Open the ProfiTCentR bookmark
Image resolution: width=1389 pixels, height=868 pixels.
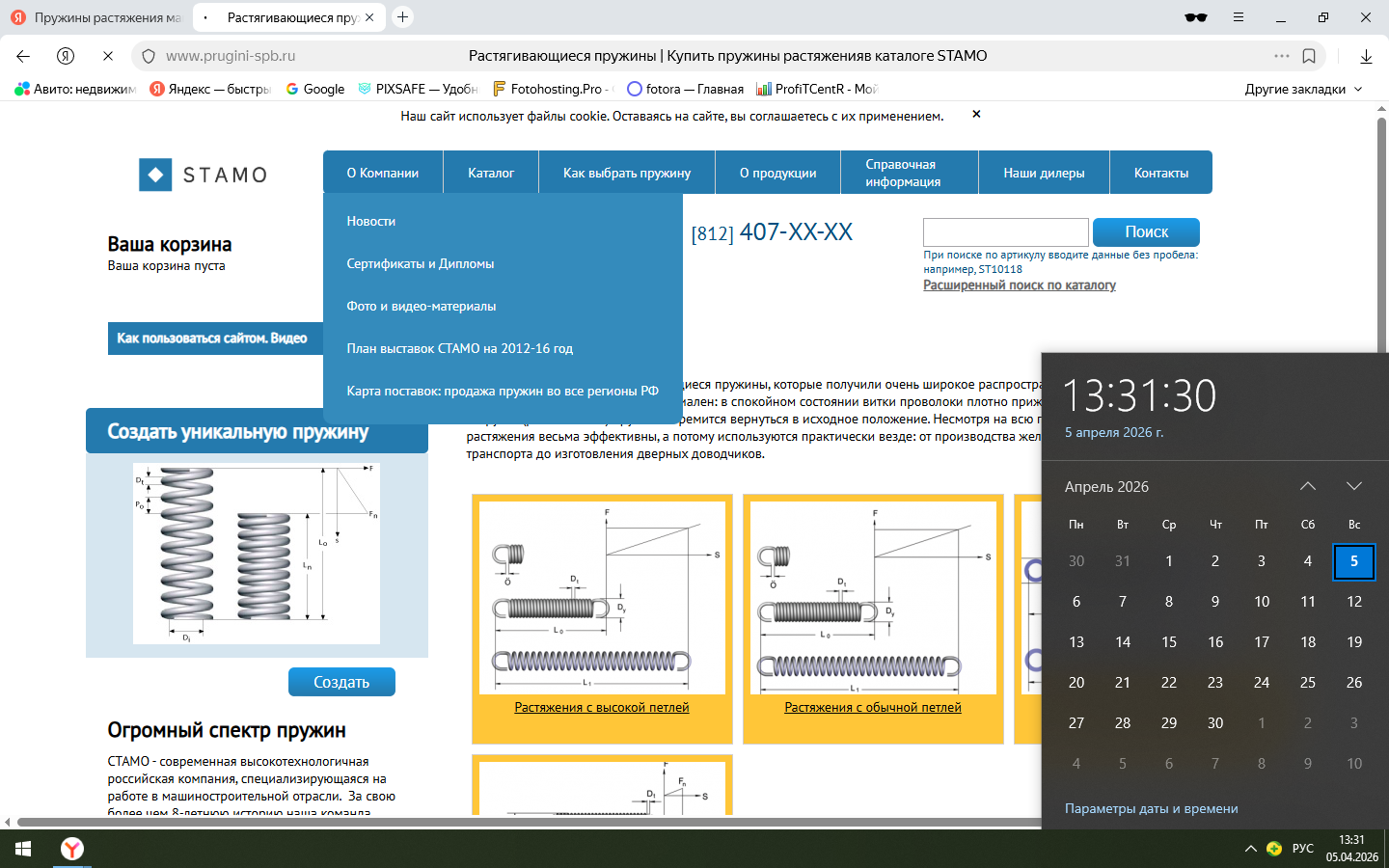coord(817,89)
